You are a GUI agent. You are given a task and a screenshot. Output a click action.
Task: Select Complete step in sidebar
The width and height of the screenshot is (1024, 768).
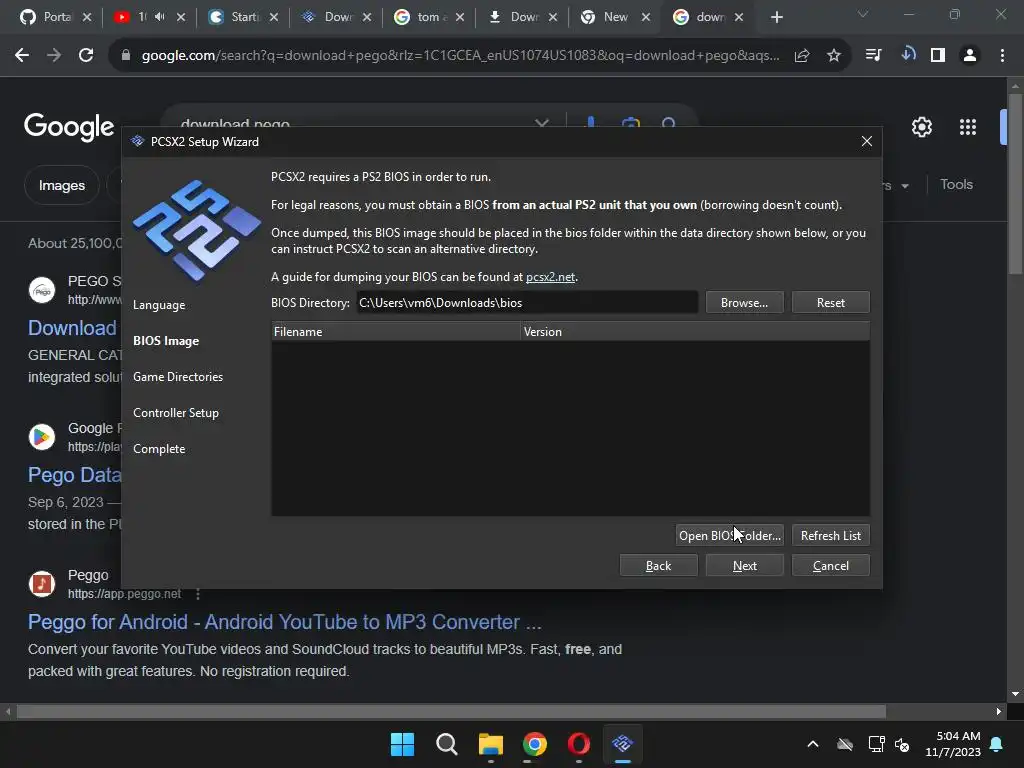pos(159,449)
